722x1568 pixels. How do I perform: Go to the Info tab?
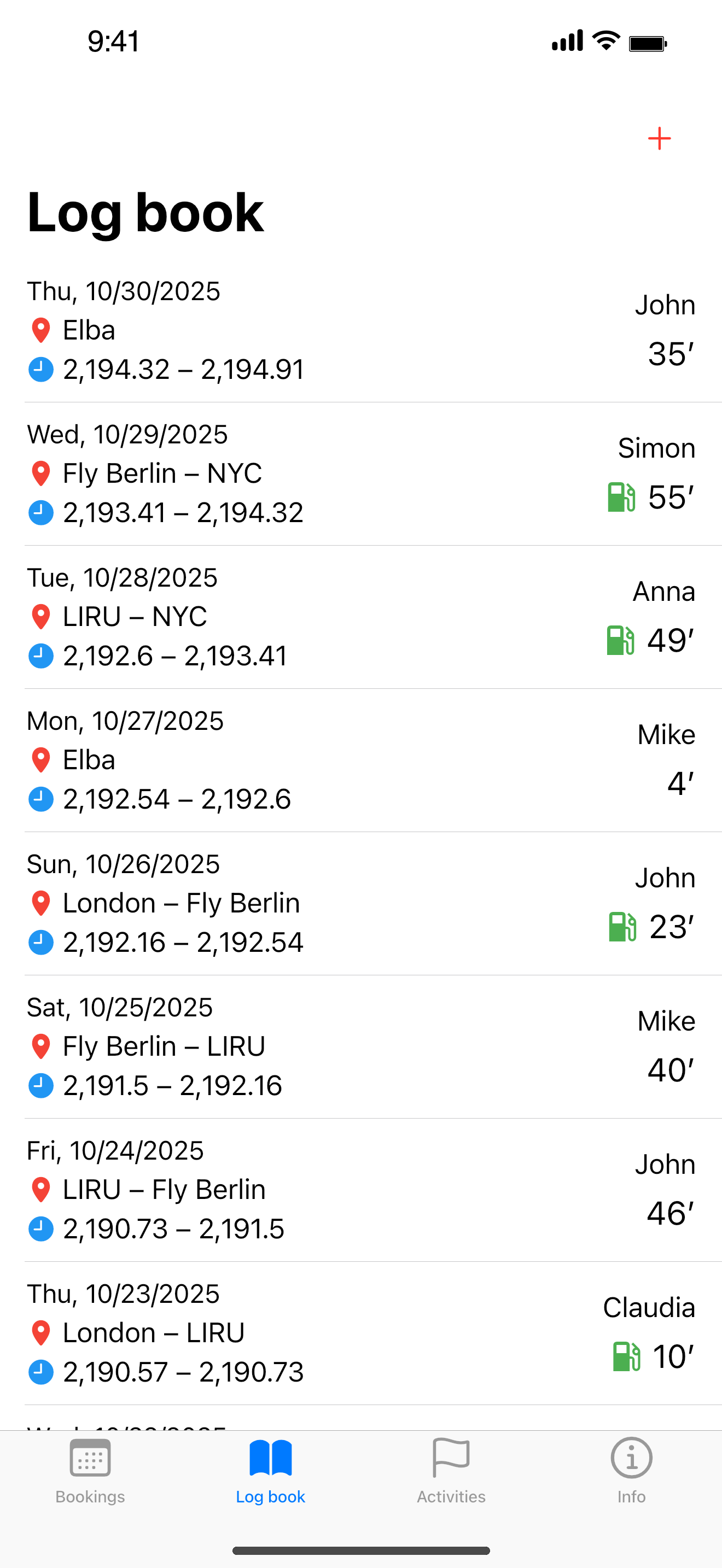(x=631, y=1470)
